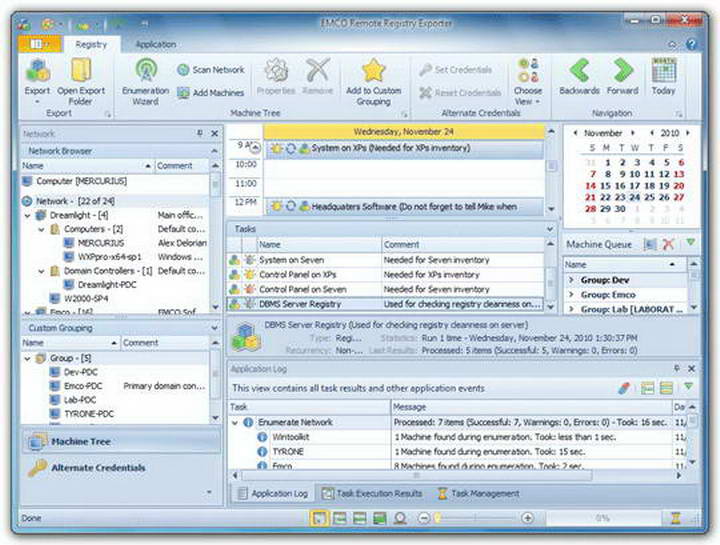Sort Tasks by Comment column
Image resolution: width=720 pixels, height=545 pixels.
click(463, 245)
